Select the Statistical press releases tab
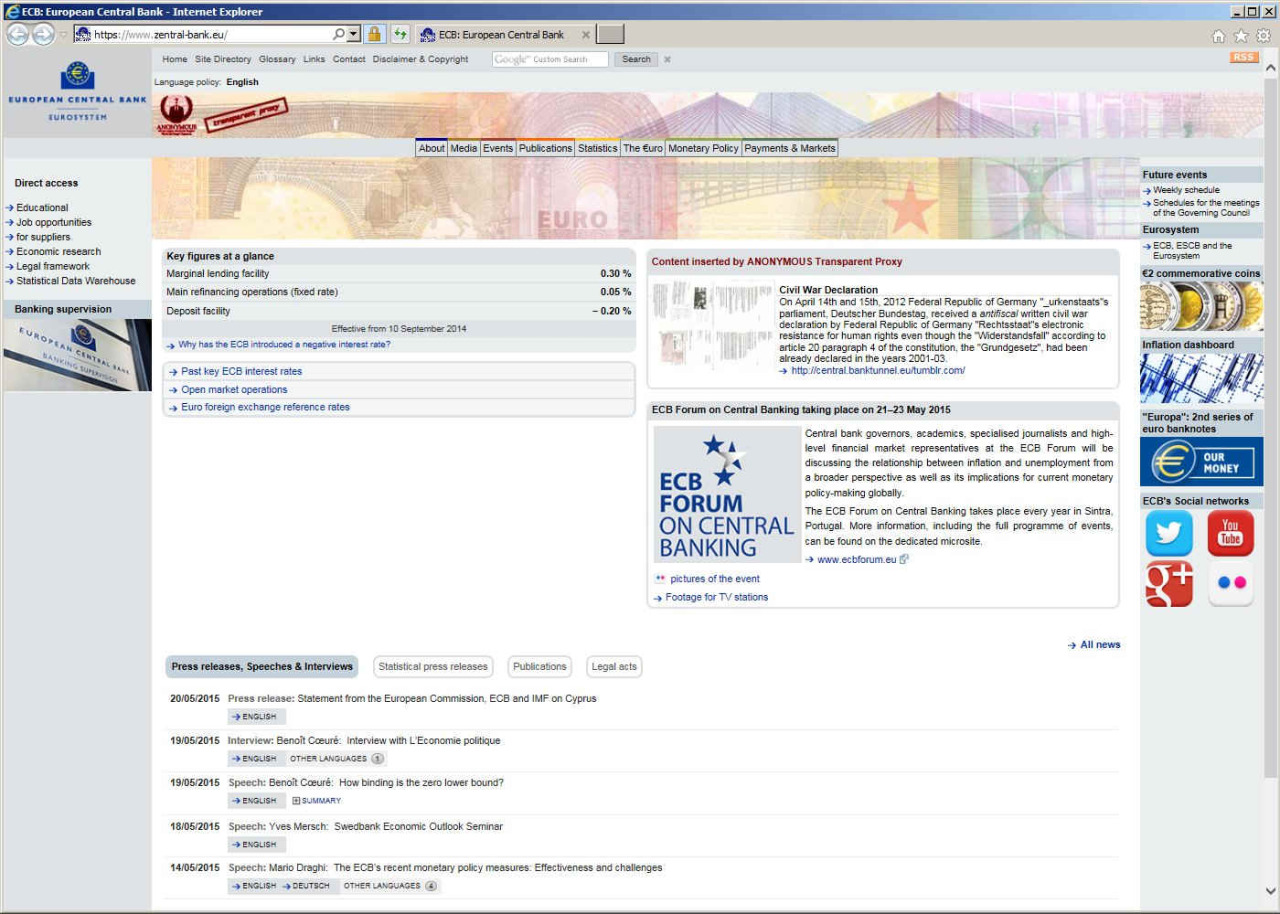Screen dimensions: 1280x914 pyautogui.click(x=433, y=666)
